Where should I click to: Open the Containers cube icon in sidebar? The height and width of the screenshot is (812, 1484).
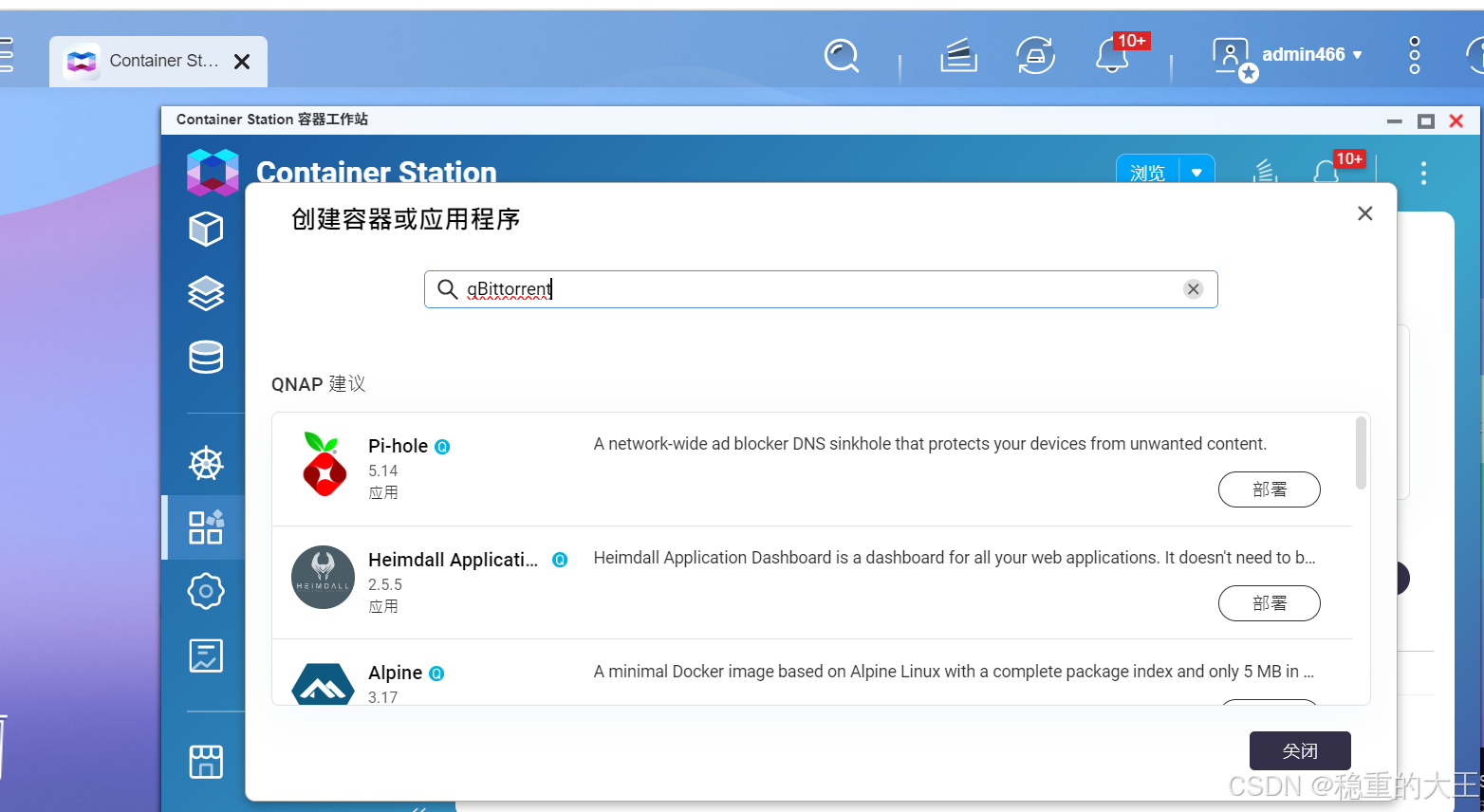206,229
